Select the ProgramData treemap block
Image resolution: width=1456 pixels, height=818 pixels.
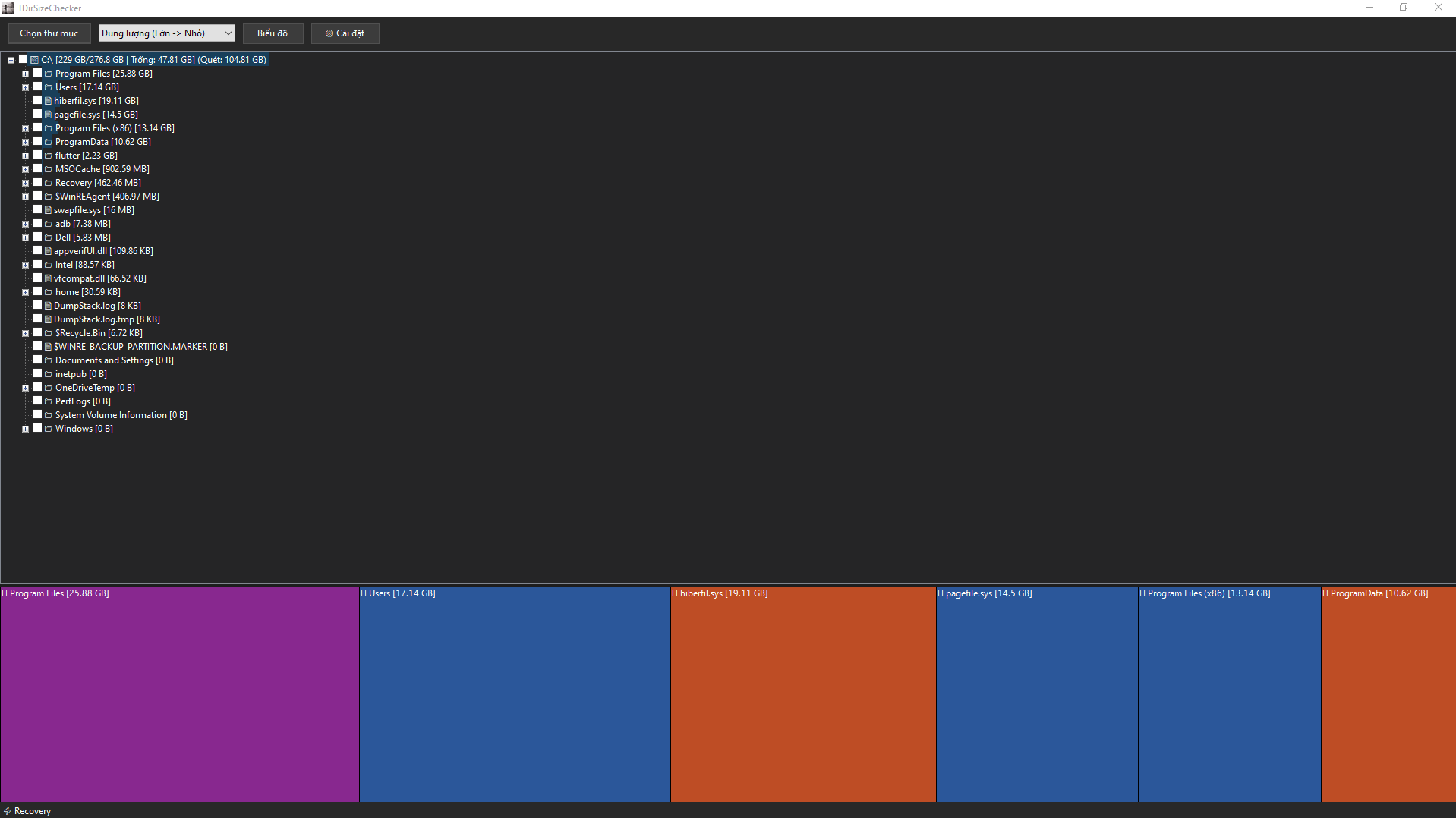1388,694
